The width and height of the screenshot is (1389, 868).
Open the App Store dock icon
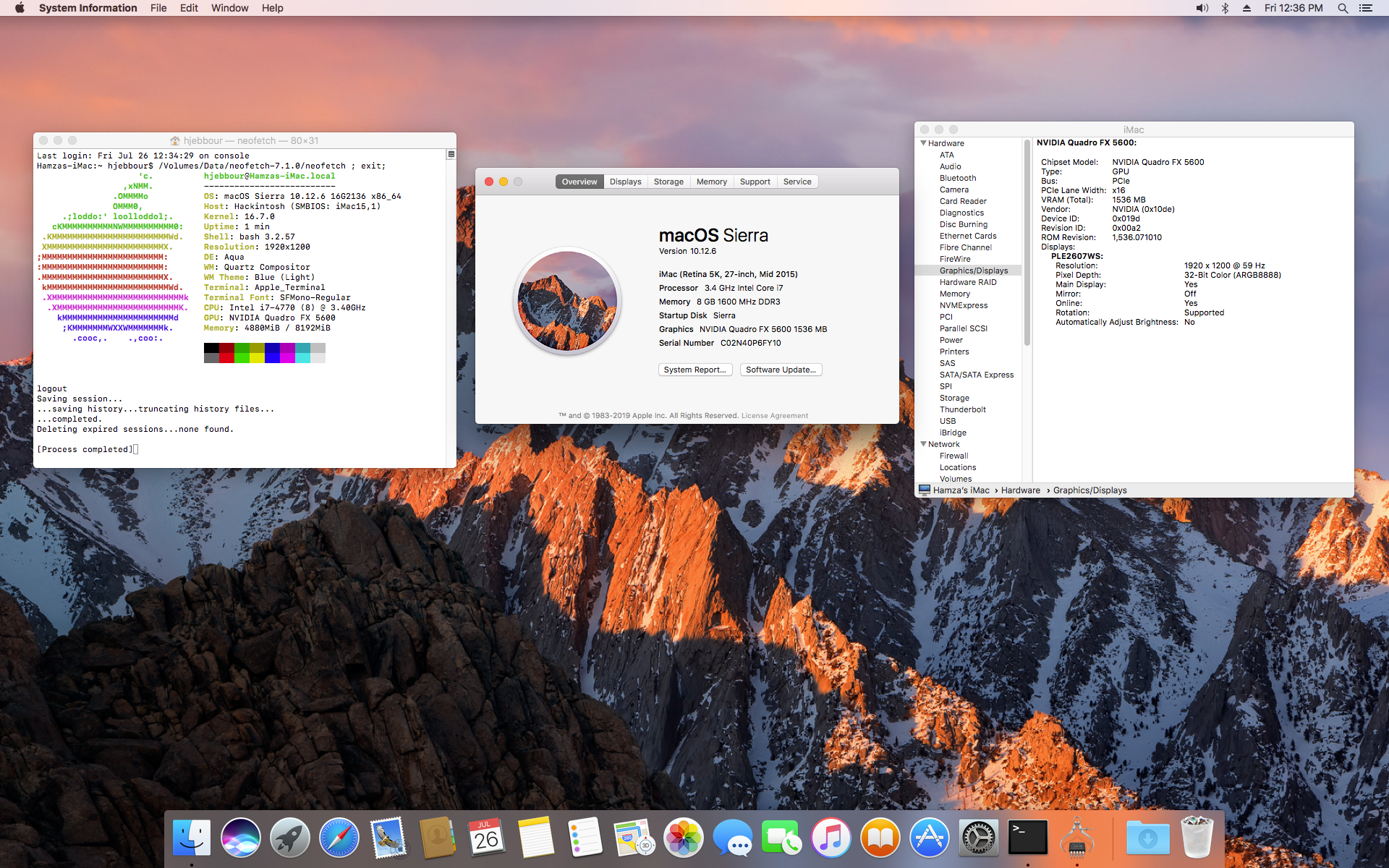(x=929, y=838)
